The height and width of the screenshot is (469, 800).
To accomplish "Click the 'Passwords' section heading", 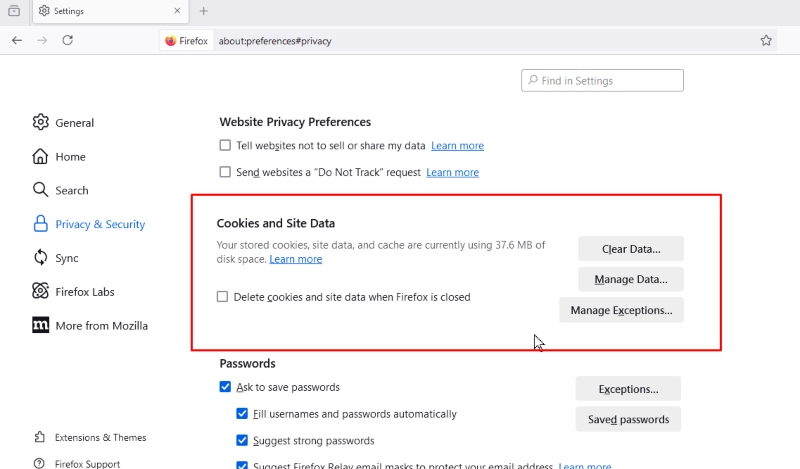I will [x=247, y=363].
